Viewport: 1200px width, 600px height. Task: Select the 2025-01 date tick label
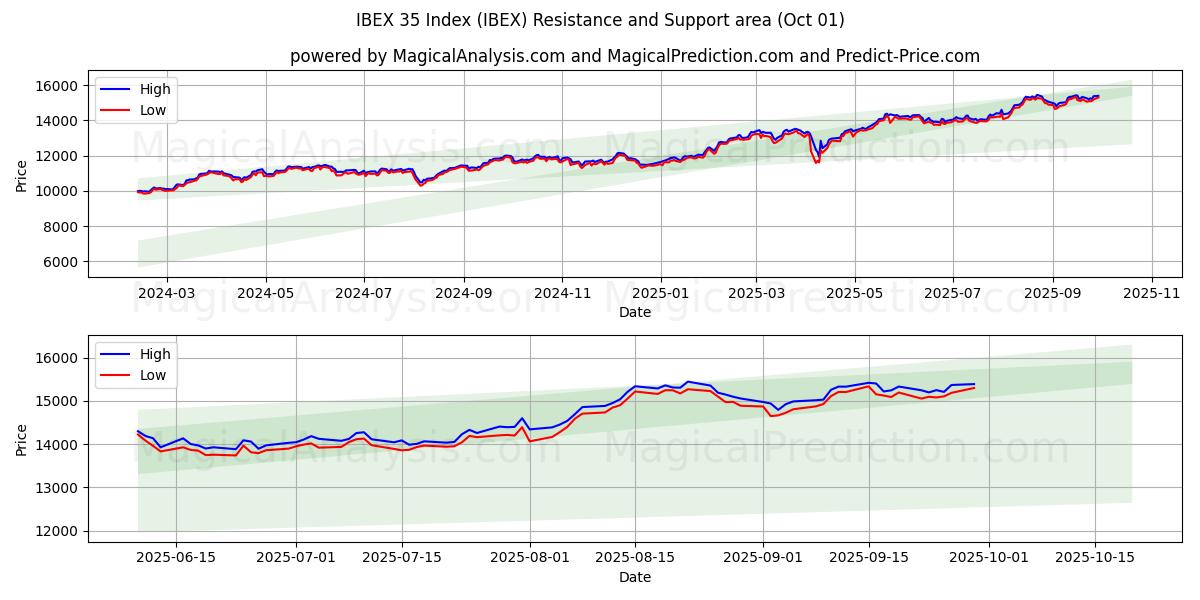(660, 294)
